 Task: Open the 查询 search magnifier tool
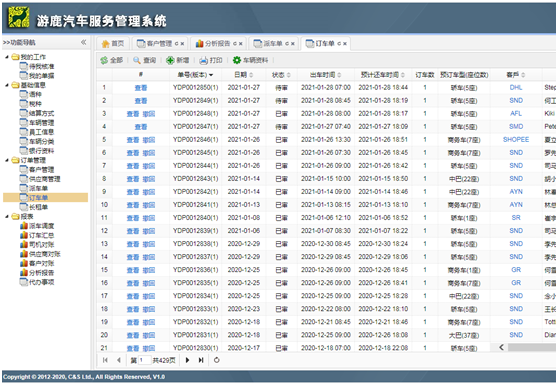point(137,60)
